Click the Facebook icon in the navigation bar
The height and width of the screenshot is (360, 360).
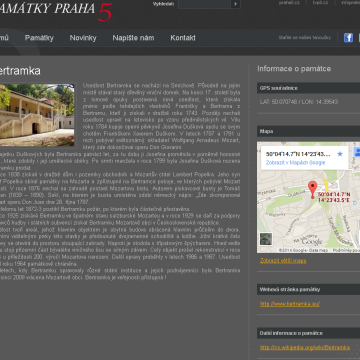tap(348, 38)
